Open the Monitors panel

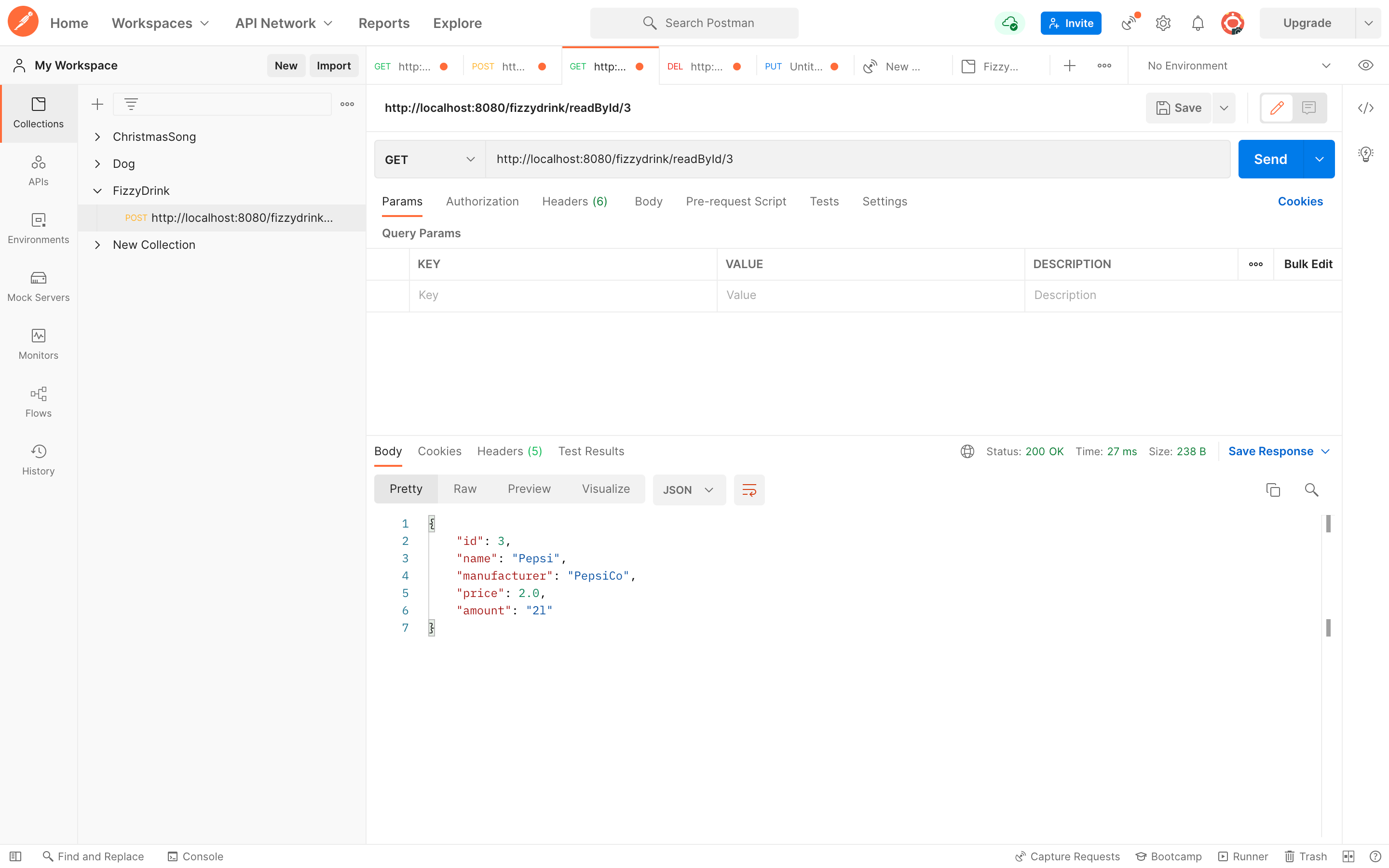38,343
